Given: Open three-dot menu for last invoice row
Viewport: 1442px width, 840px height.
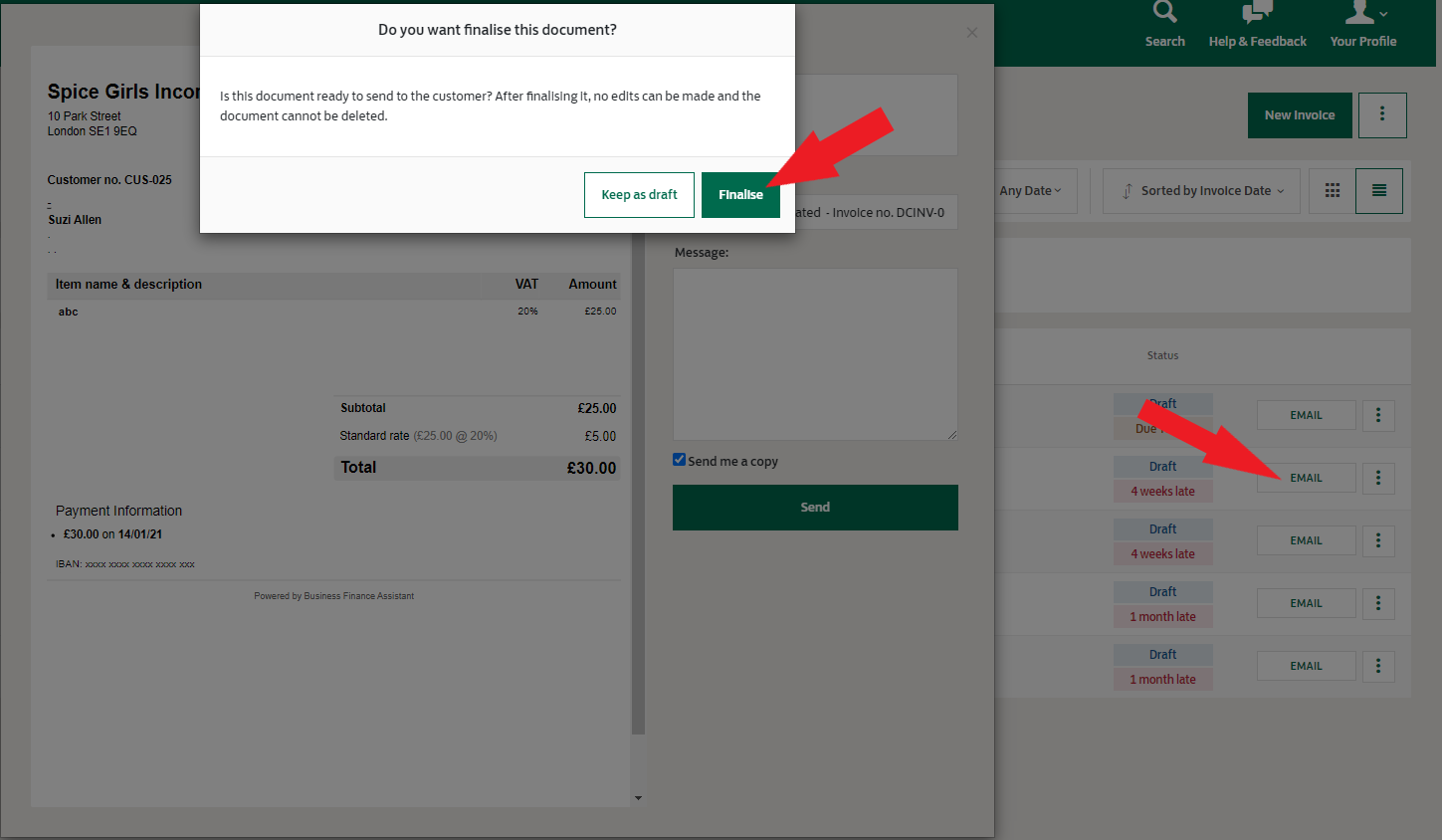Looking at the screenshot, I should [1377, 666].
